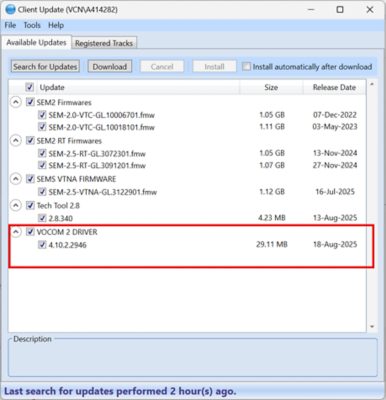Click the 27-Nov-2024 release date
This screenshot has height=400, width=386.
point(335,165)
